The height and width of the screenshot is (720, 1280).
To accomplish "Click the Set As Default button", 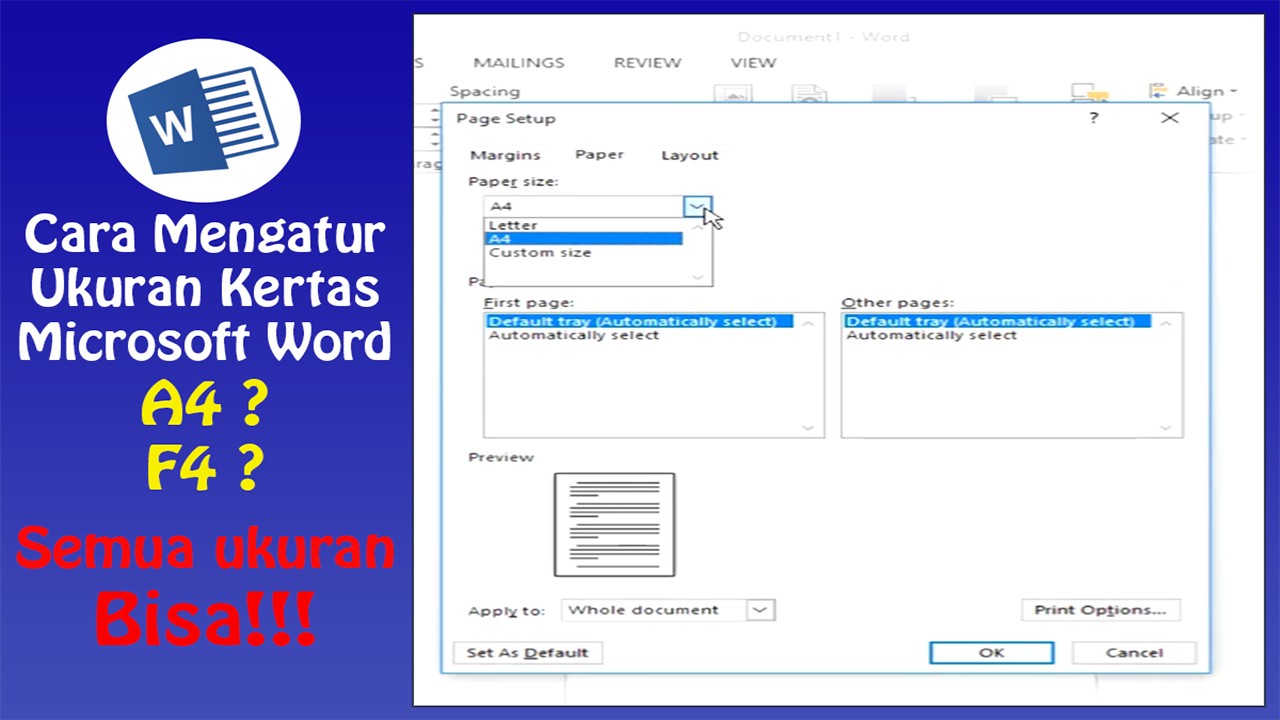I will (528, 653).
